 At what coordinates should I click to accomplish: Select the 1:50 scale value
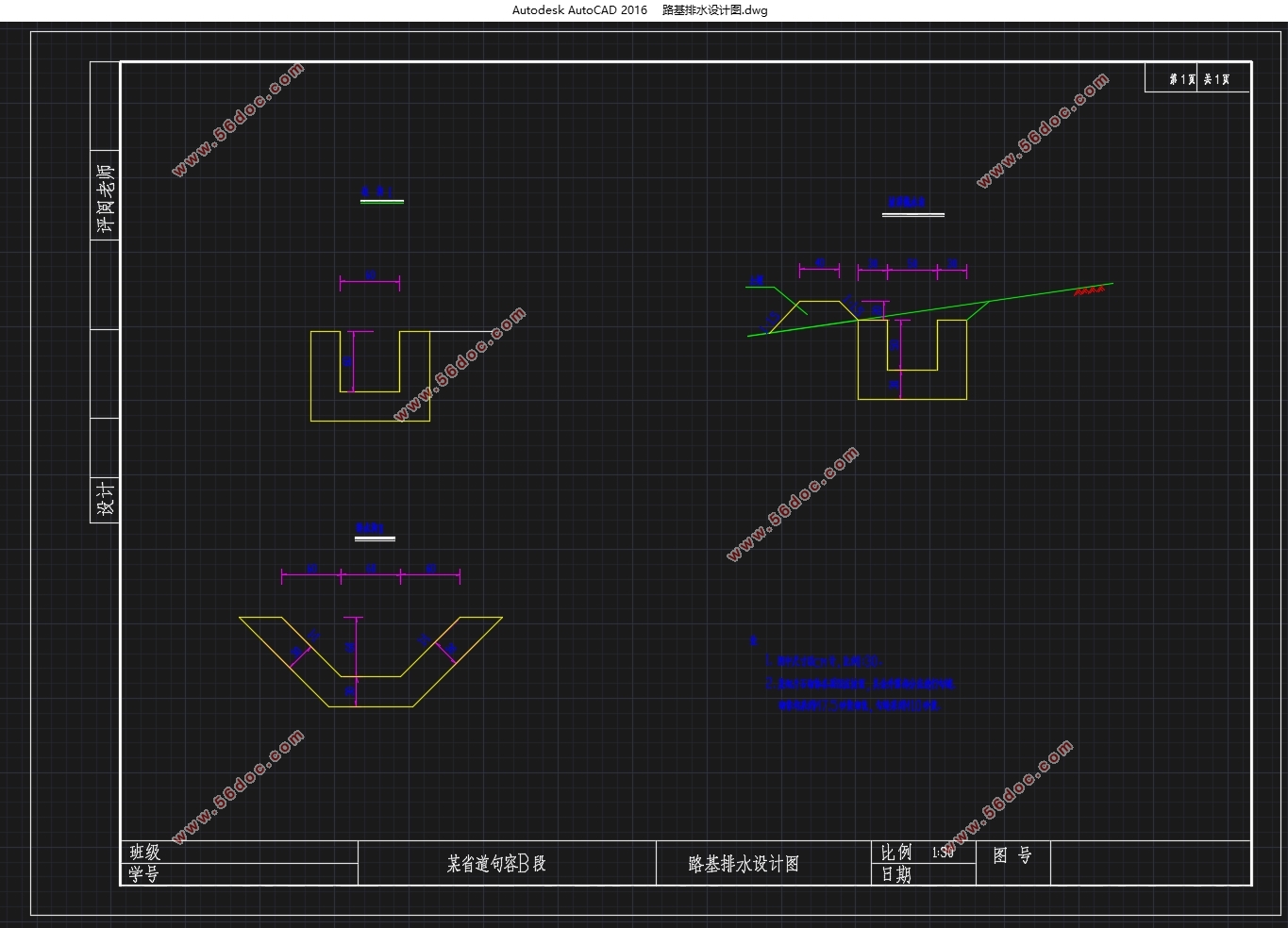point(943,853)
